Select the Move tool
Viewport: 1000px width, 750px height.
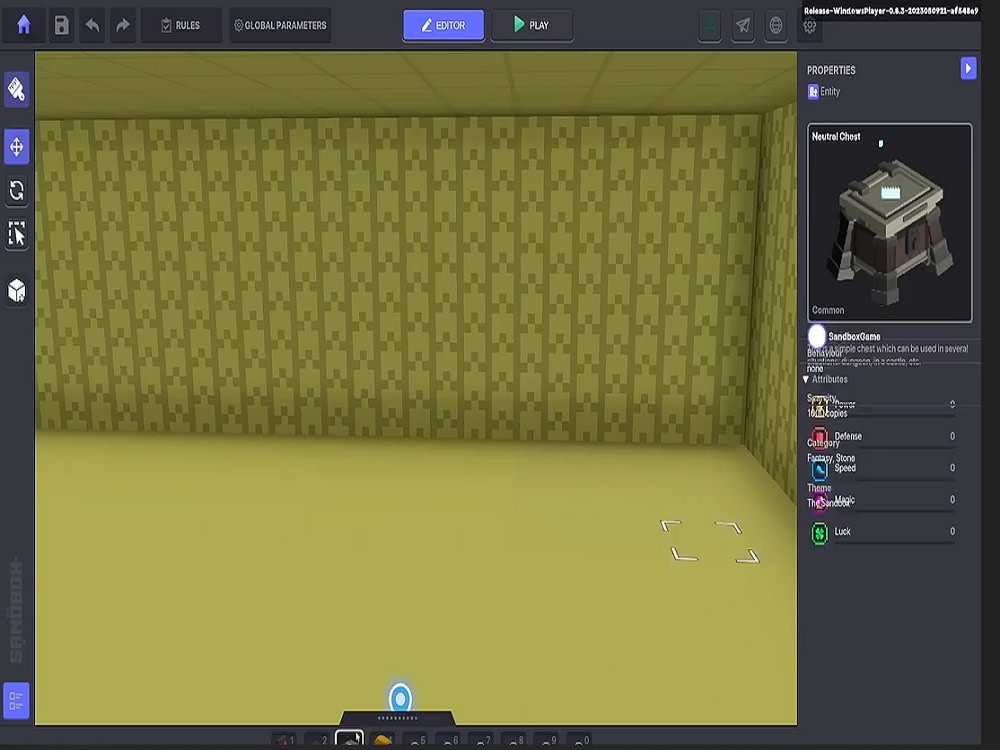pyautogui.click(x=14, y=145)
